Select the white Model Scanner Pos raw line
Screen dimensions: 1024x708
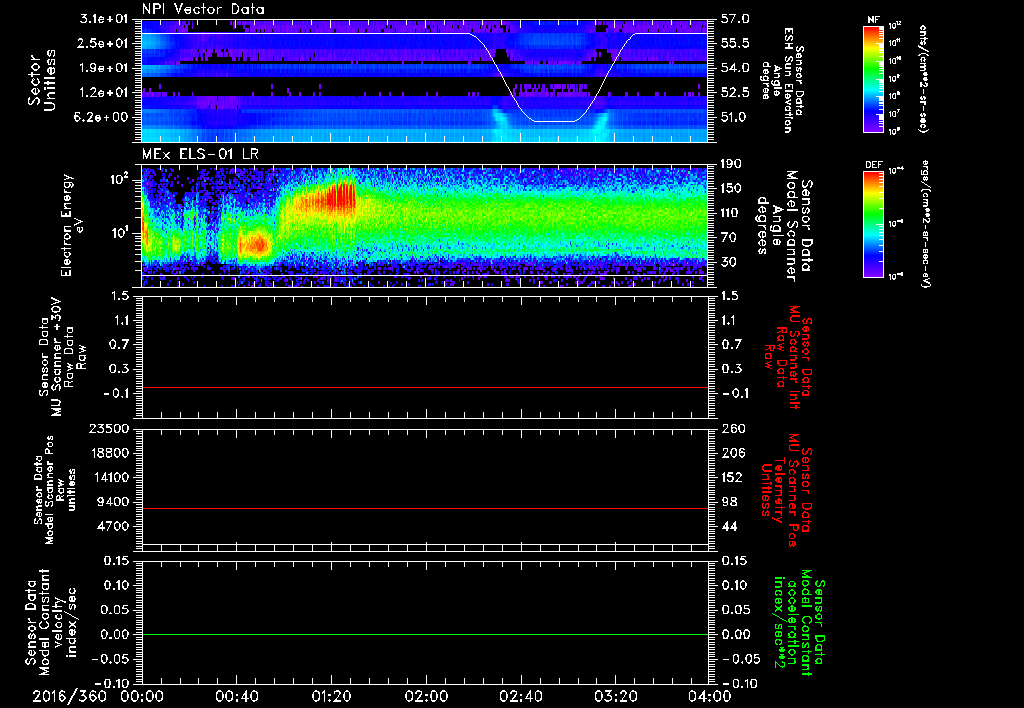click(424, 544)
